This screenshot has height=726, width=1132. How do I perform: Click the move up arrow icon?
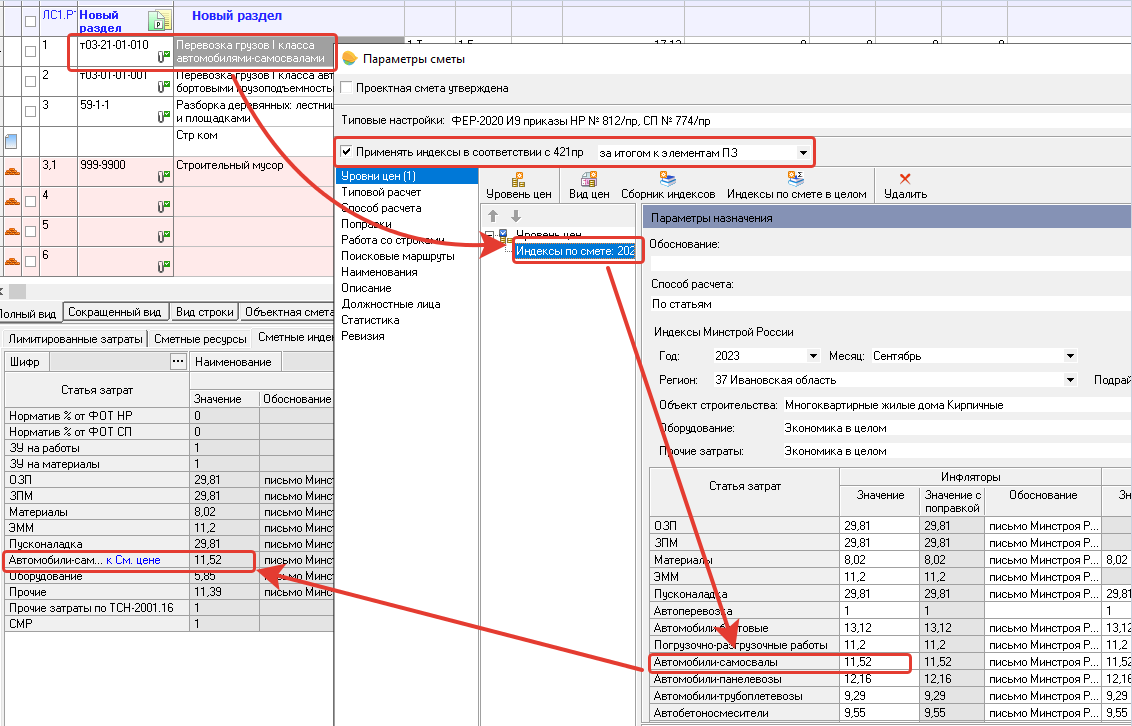493,216
